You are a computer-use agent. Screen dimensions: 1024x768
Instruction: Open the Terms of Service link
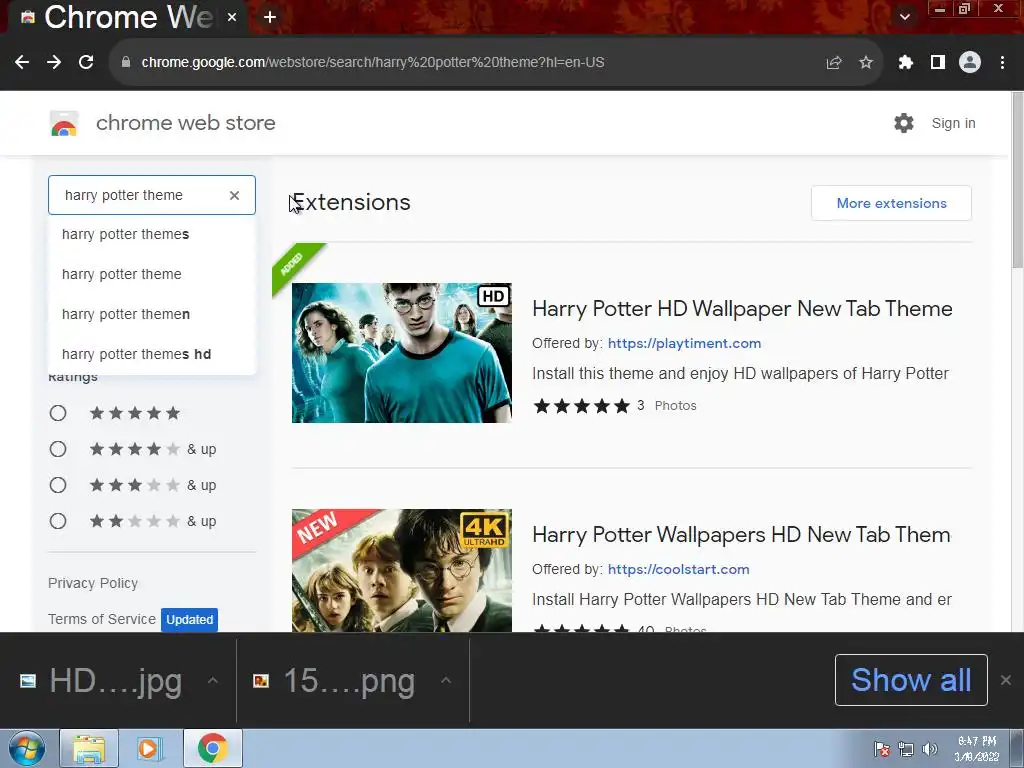102,619
